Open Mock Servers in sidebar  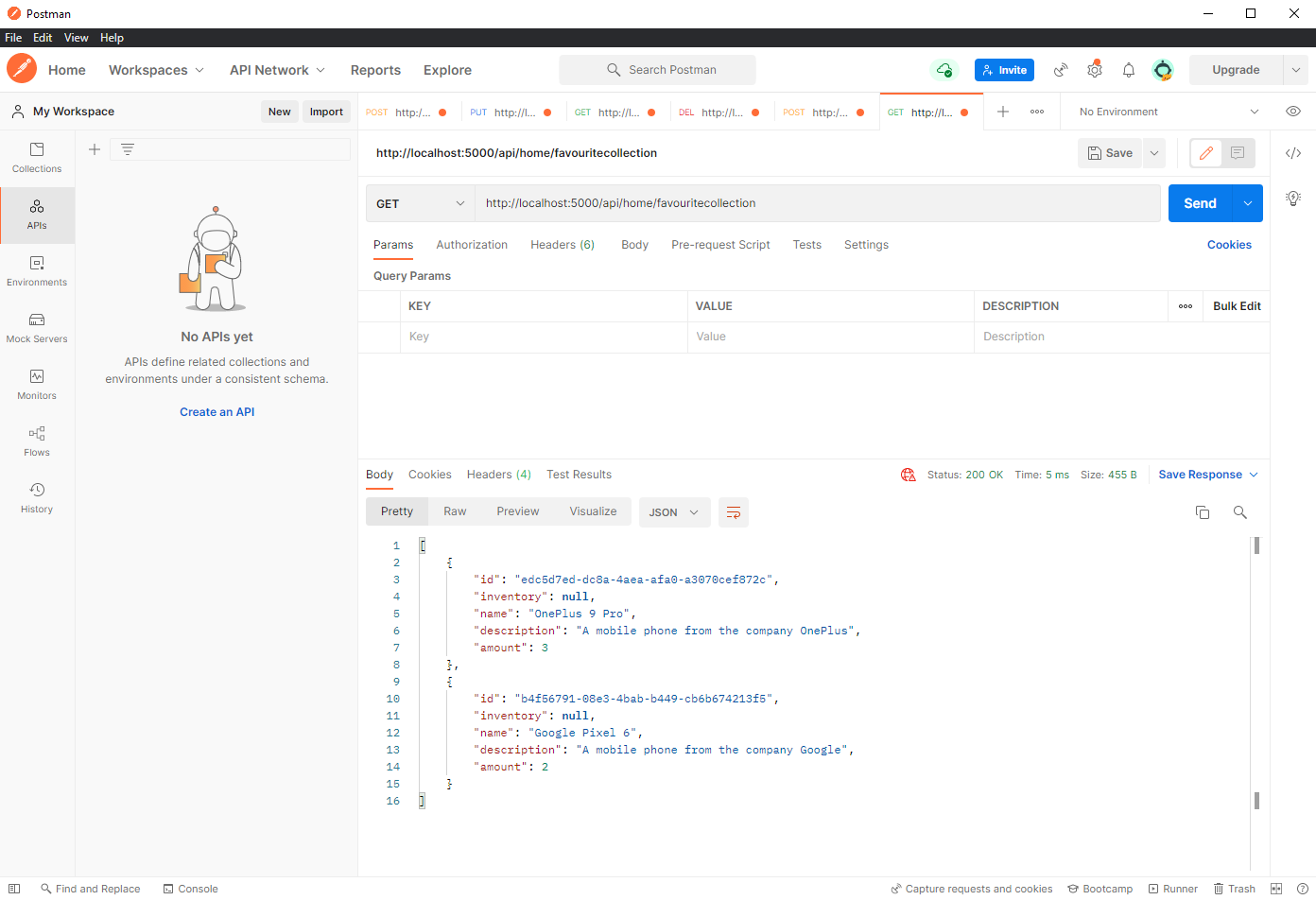pyautogui.click(x=37, y=328)
